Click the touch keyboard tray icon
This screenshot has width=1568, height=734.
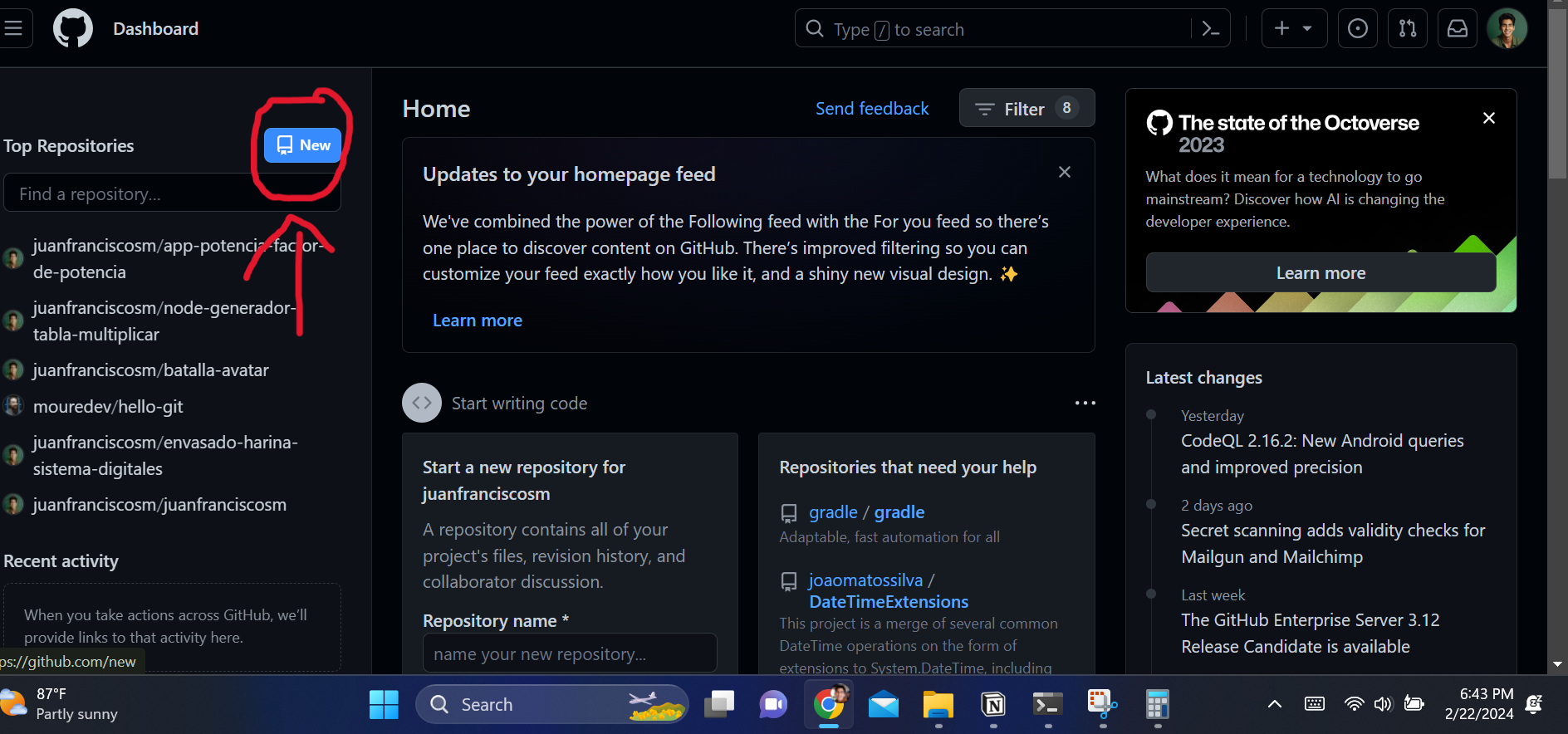point(1315,705)
